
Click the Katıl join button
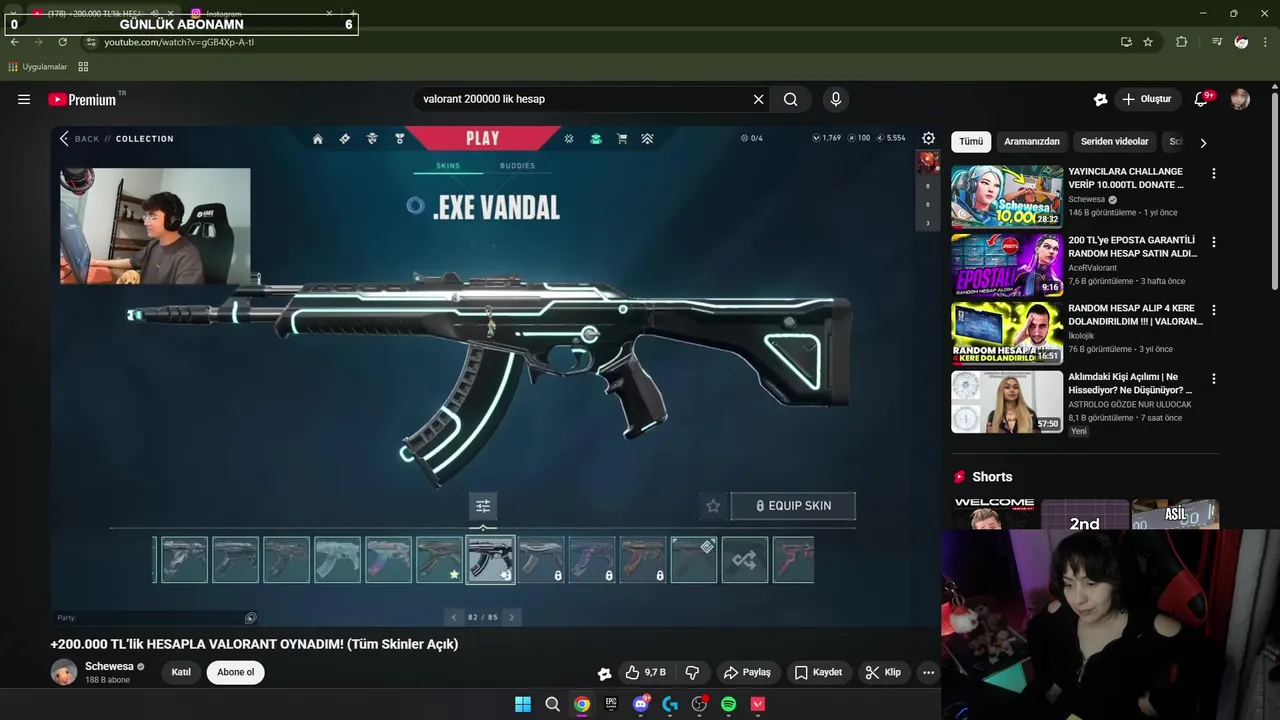(181, 672)
